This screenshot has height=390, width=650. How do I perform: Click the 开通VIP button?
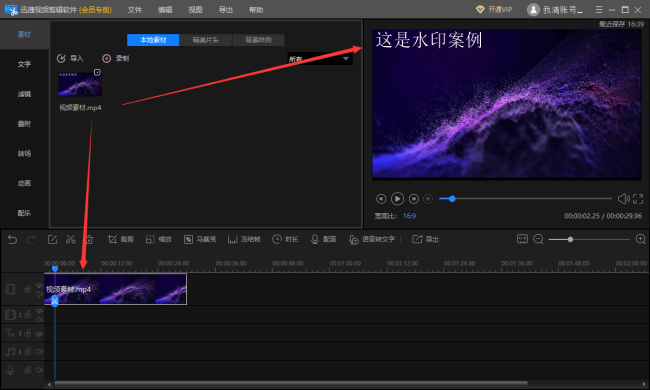[494, 10]
